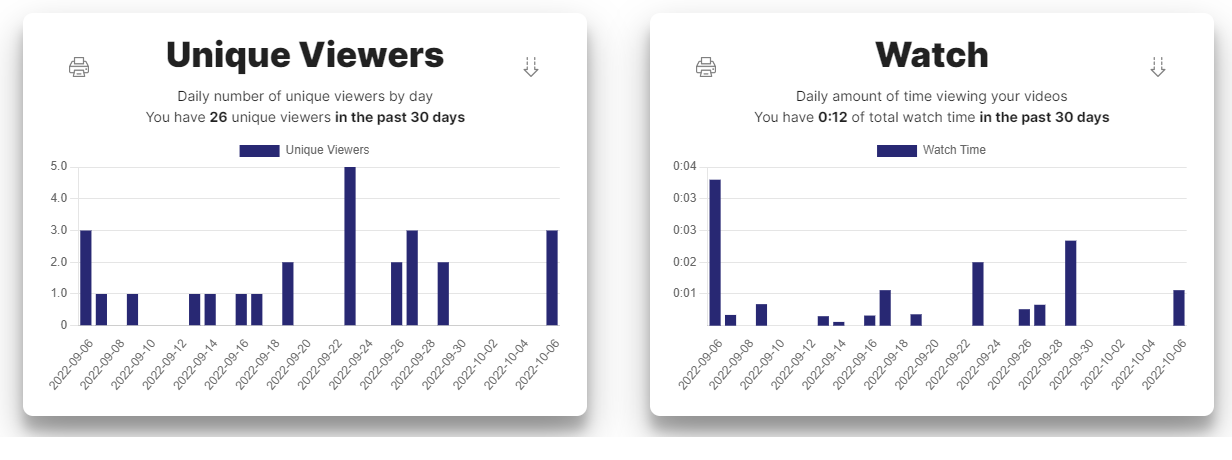Toggle the Unique Viewers legend series

[x=327, y=150]
